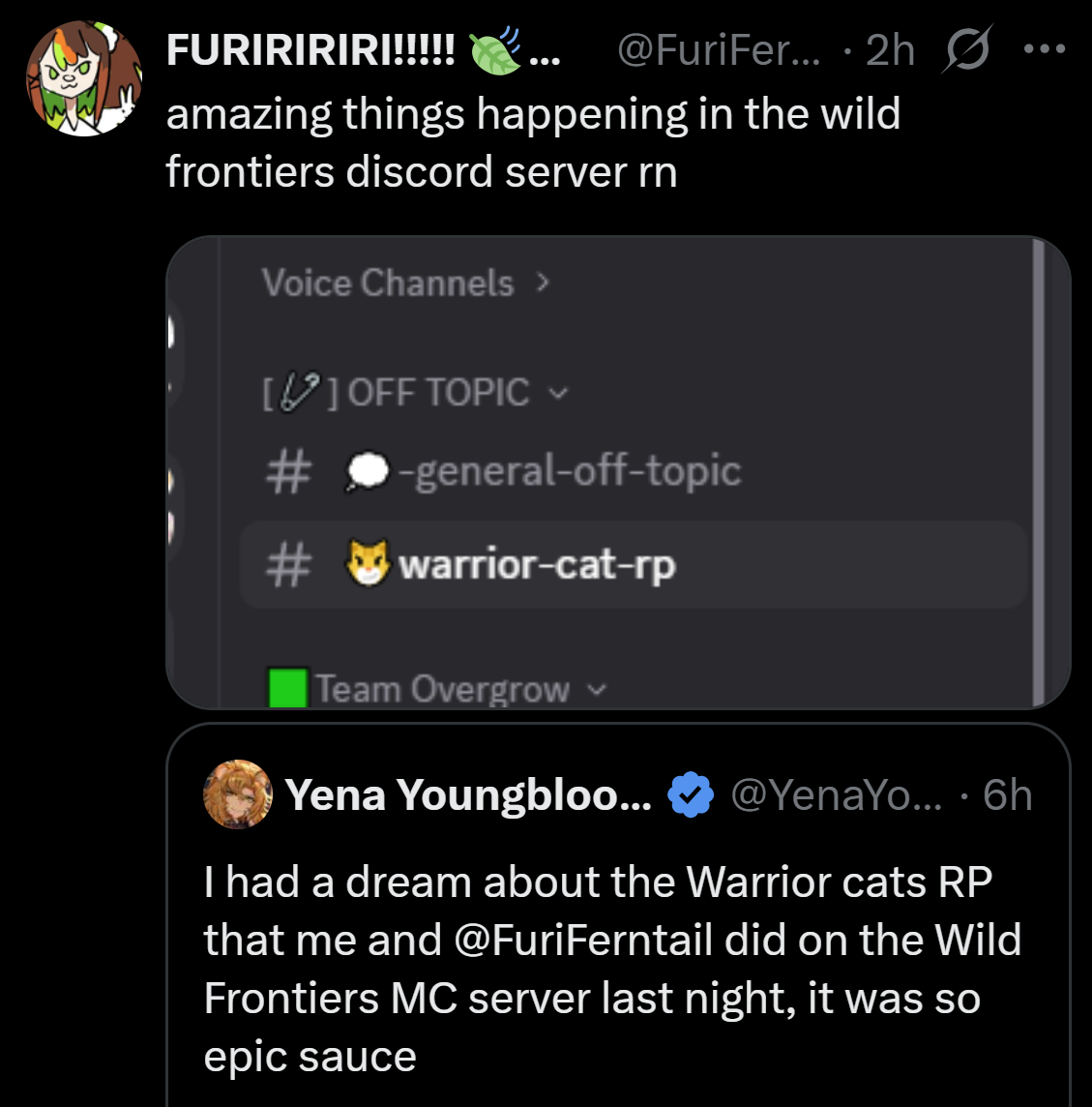
Task: Select the warrior-cat-rp channel
Action: [x=537, y=564]
